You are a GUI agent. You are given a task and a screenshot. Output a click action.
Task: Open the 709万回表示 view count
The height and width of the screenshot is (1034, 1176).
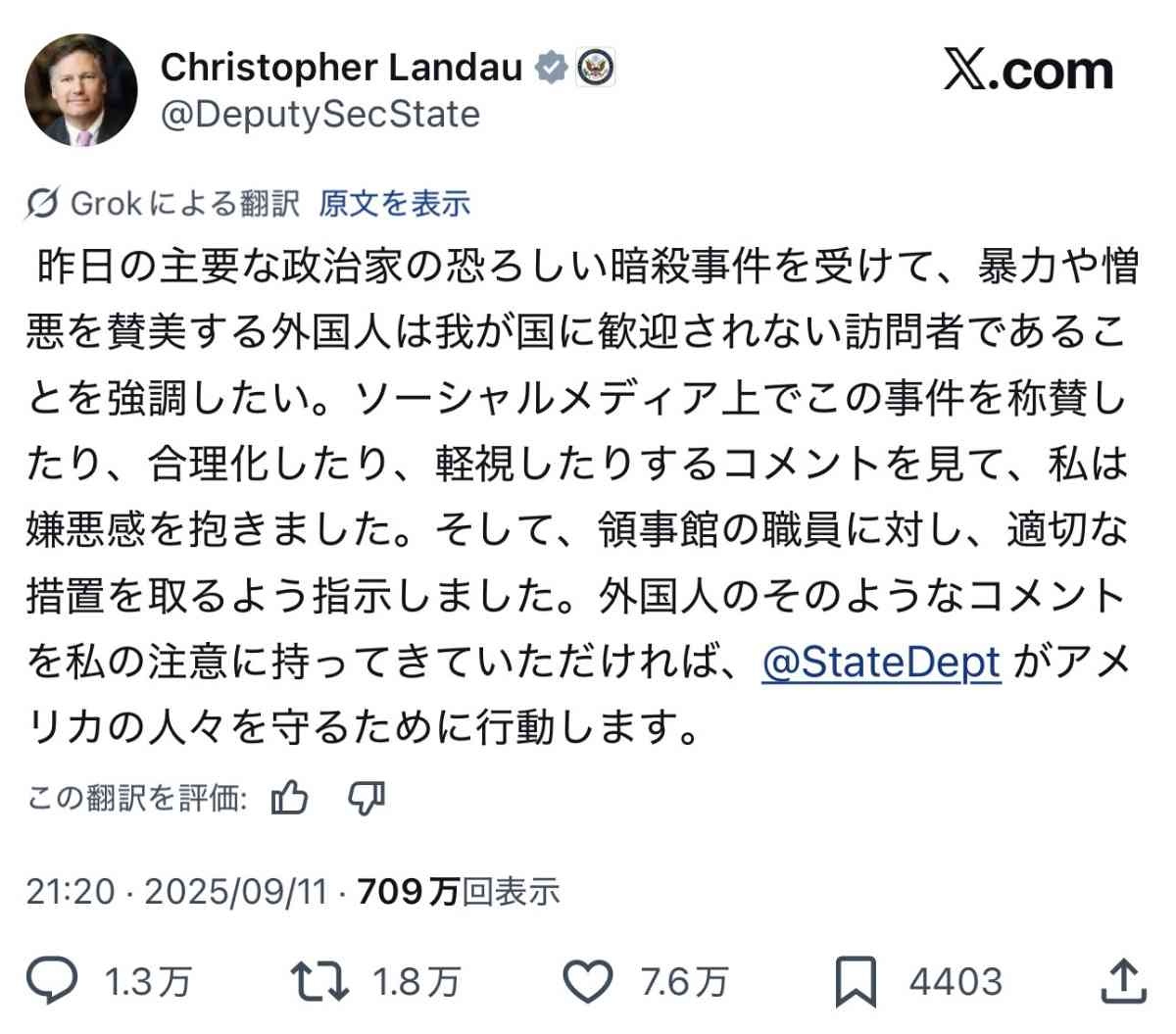click(x=459, y=891)
